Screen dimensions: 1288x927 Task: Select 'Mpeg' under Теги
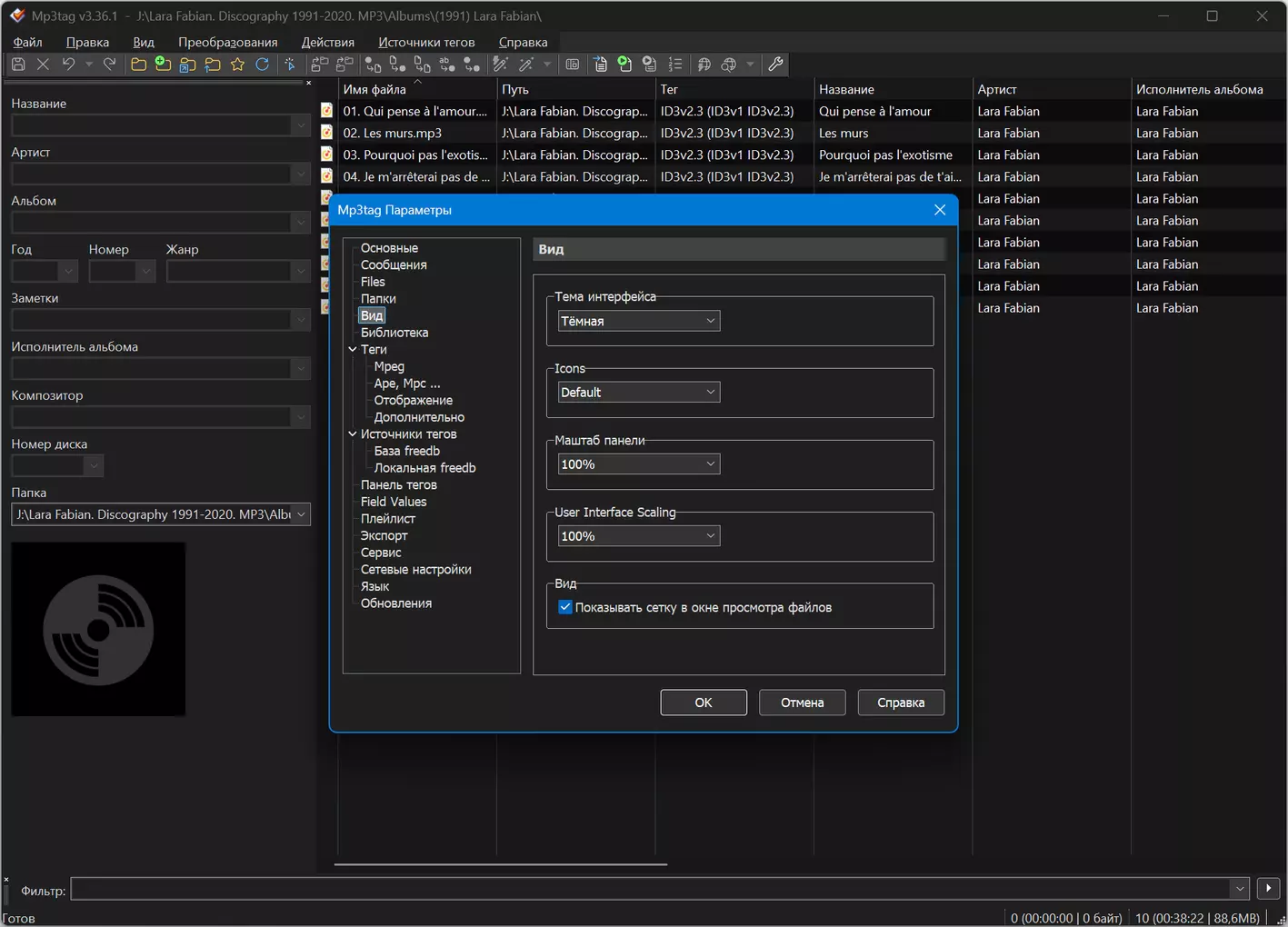coord(389,366)
